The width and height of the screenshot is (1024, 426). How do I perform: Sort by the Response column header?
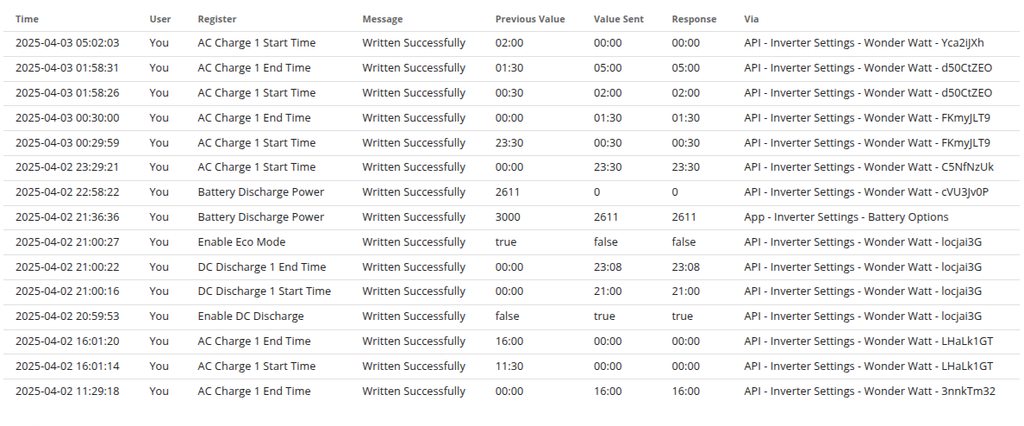(x=694, y=19)
